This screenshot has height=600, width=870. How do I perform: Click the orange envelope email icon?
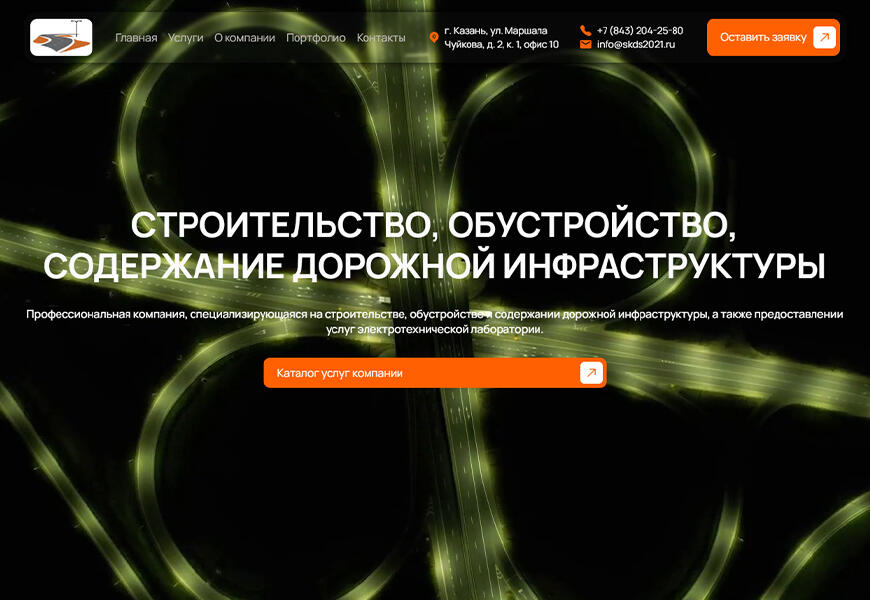tap(585, 44)
